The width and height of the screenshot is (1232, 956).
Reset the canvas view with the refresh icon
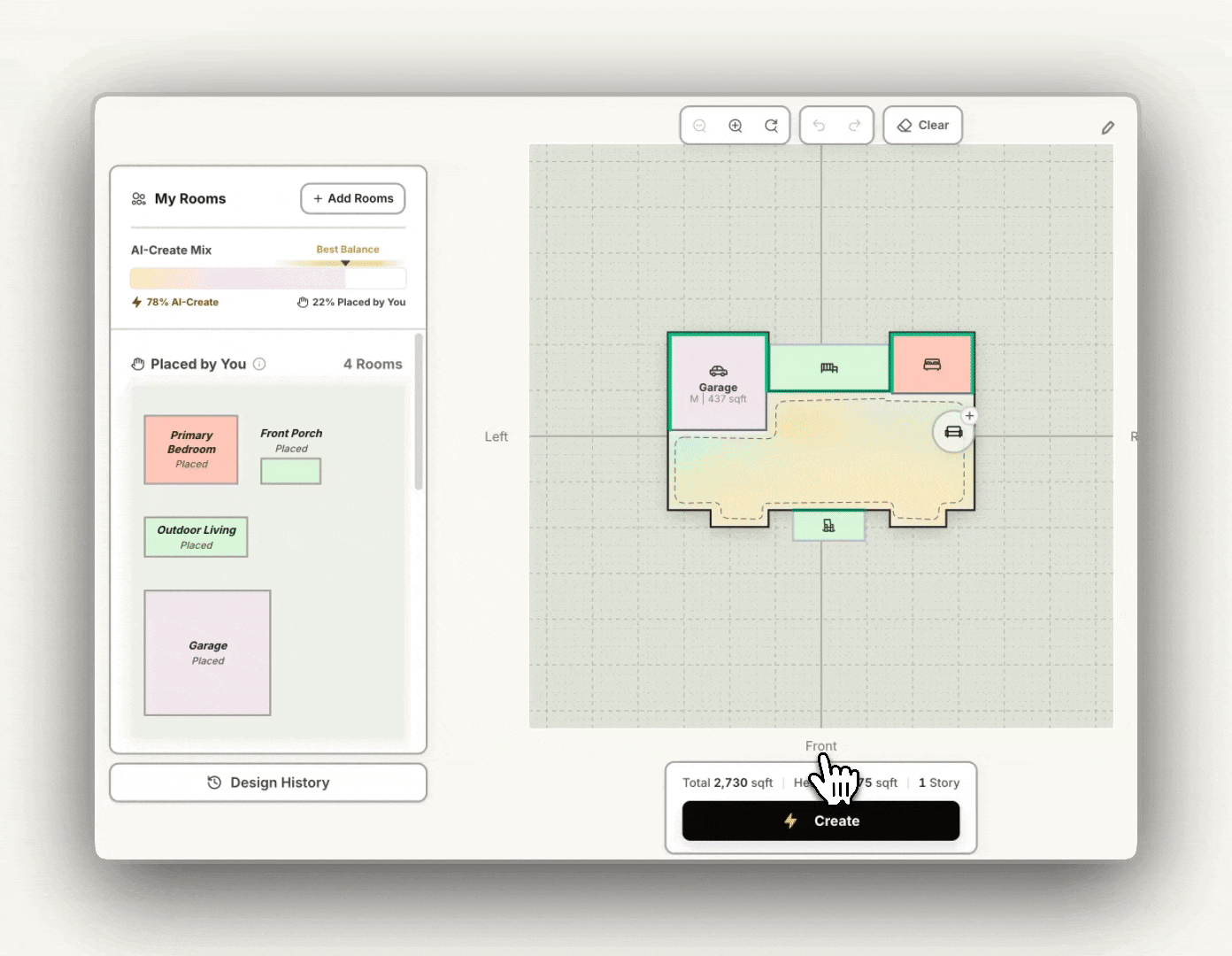pos(771,126)
